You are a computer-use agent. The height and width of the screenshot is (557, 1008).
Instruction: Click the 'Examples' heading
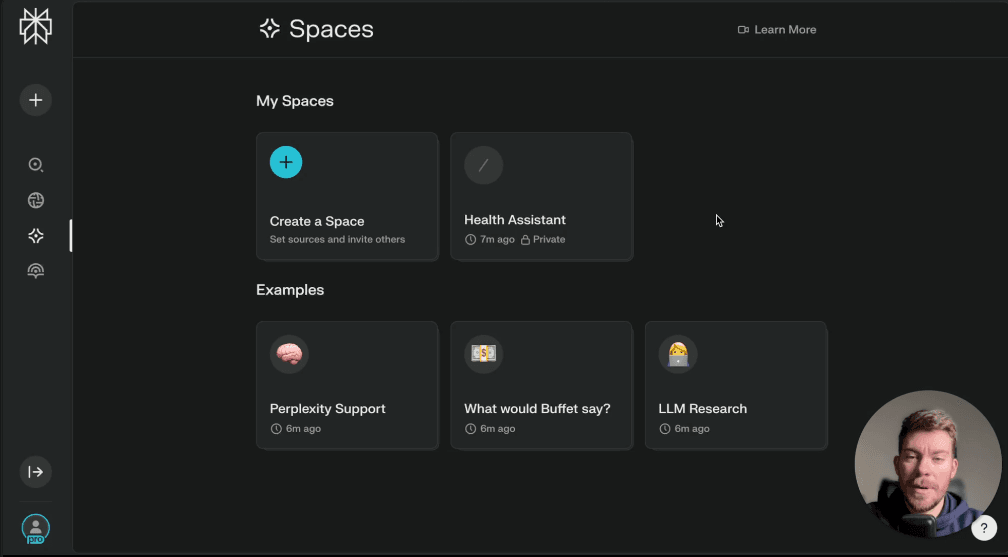290,290
